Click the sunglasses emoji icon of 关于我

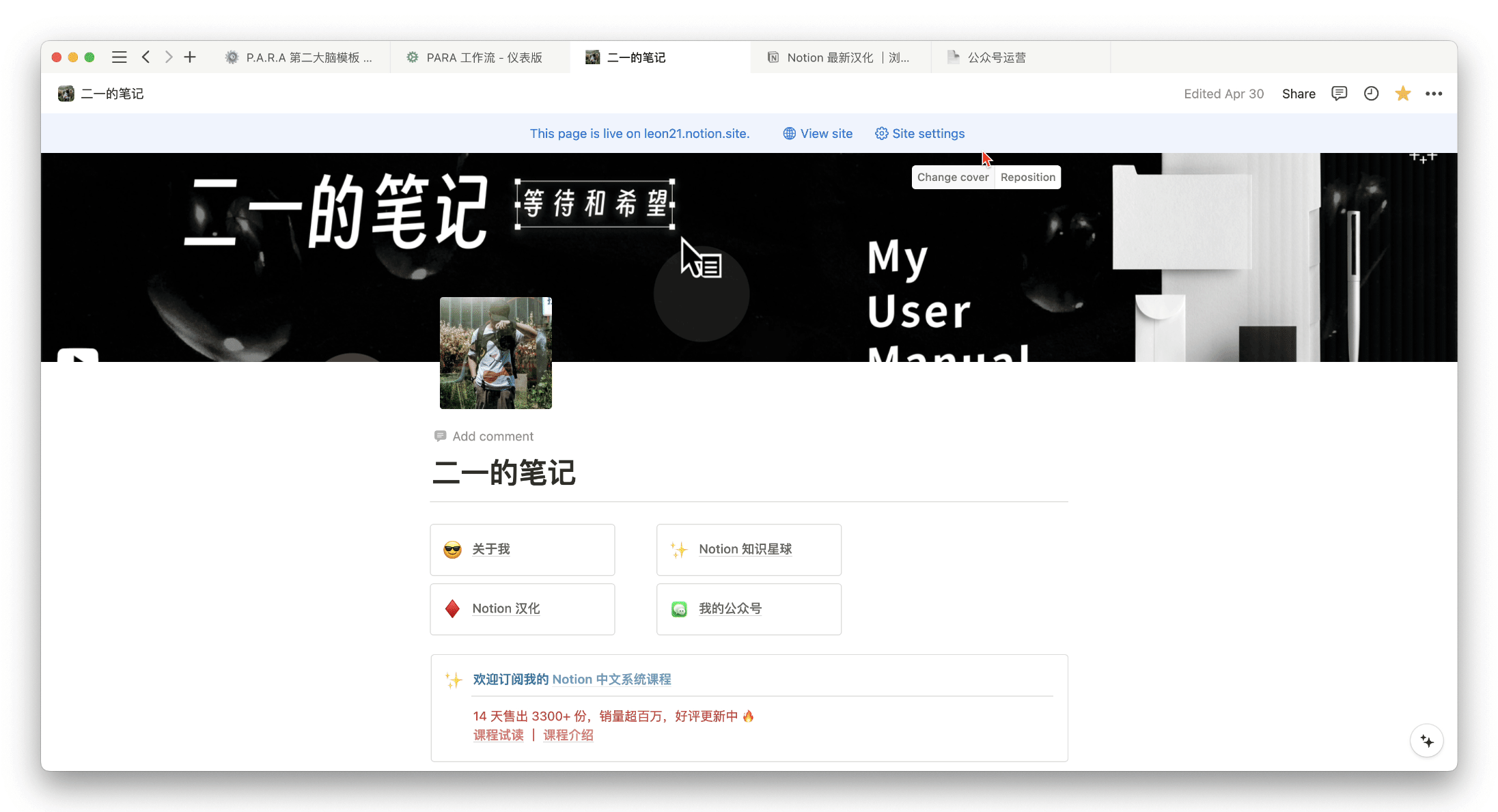[x=452, y=550]
